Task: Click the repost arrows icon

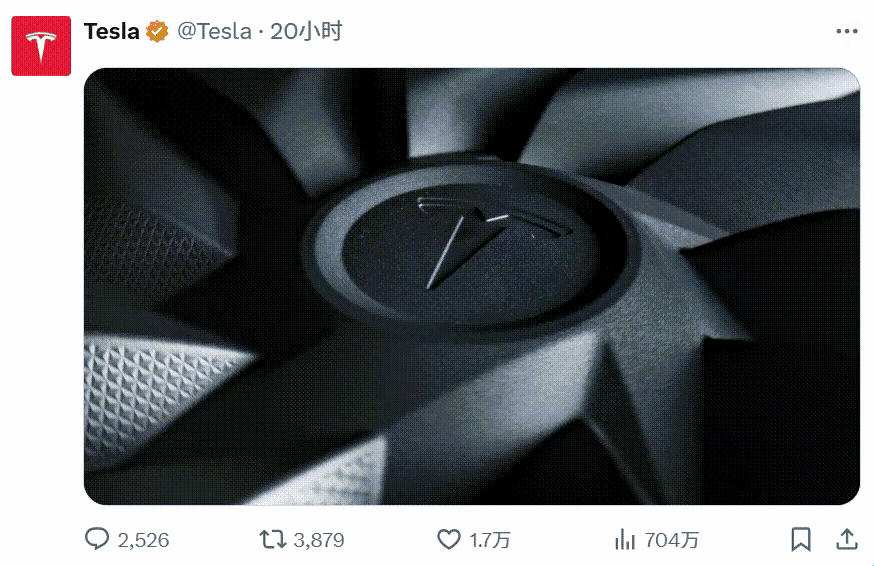Action: pos(273,539)
